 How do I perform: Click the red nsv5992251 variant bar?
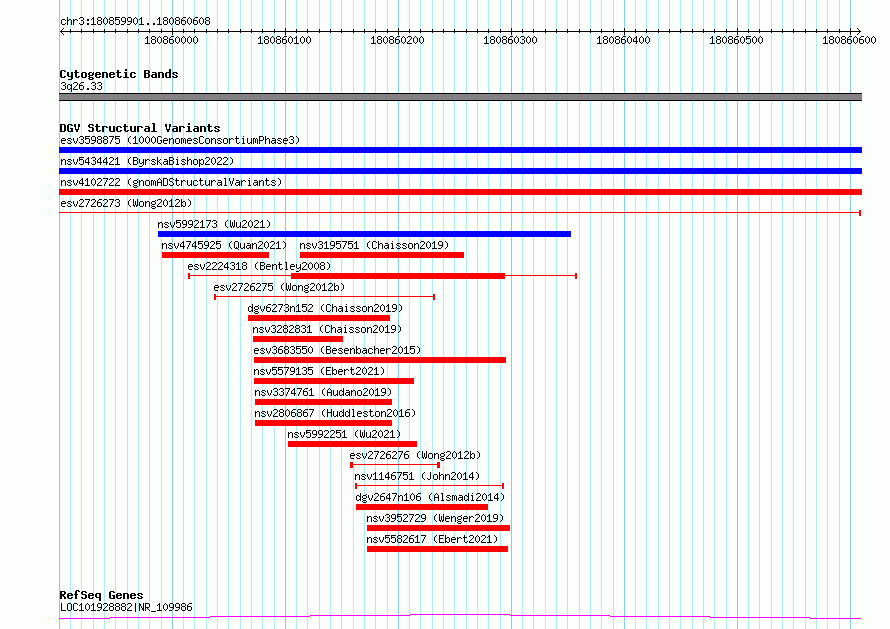(x=352, y=444)
